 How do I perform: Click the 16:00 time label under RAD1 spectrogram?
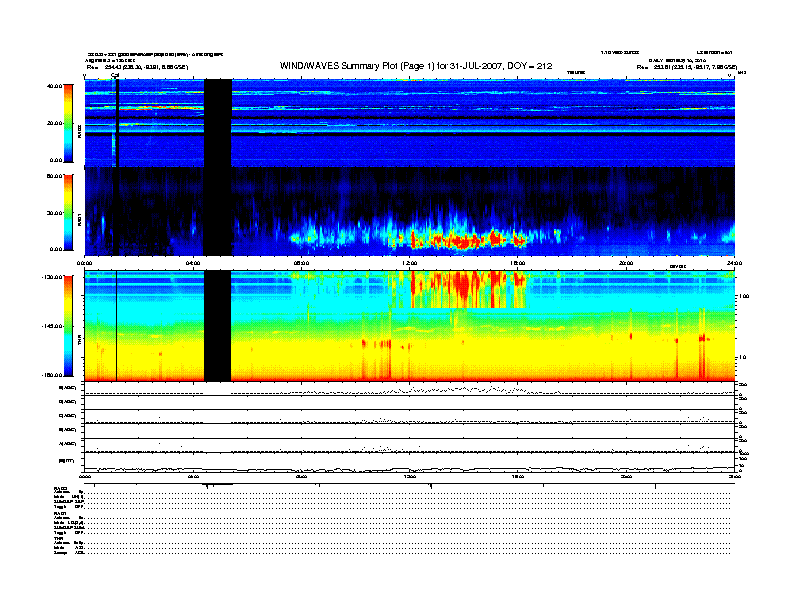pyautogui.click(x=518, y=263)
